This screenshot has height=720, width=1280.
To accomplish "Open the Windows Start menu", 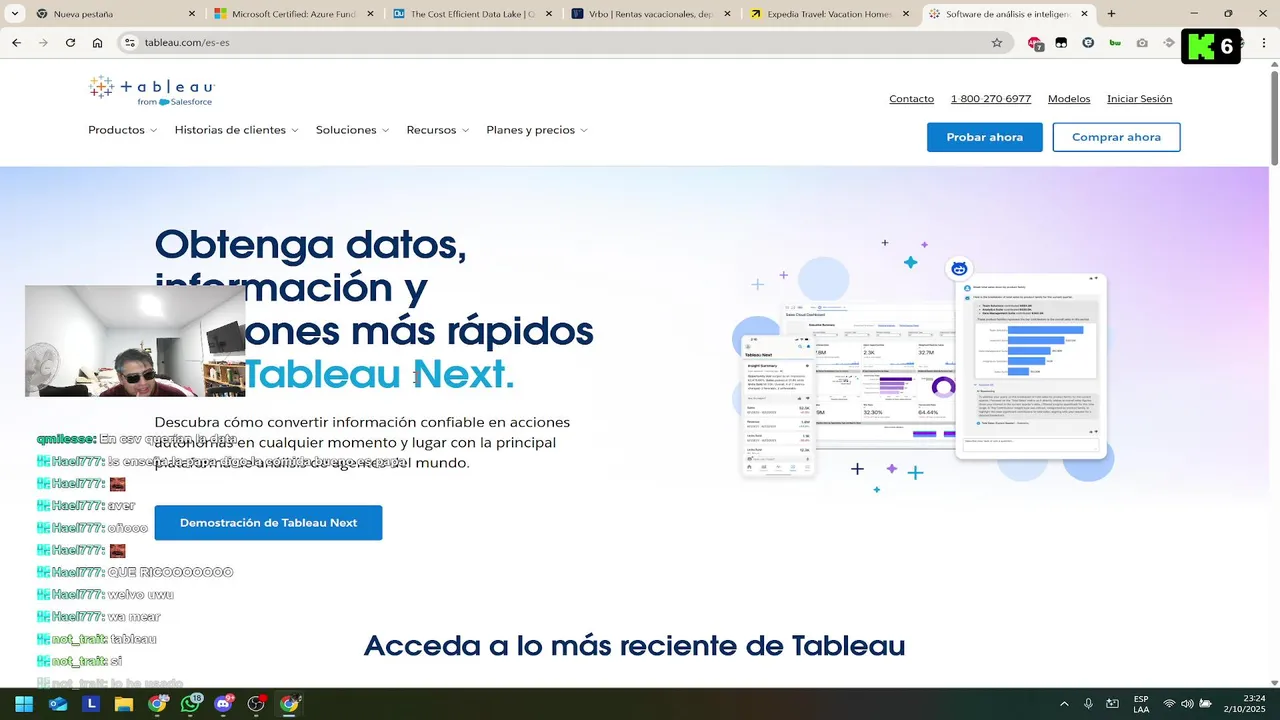I will (x=24, y=704).
